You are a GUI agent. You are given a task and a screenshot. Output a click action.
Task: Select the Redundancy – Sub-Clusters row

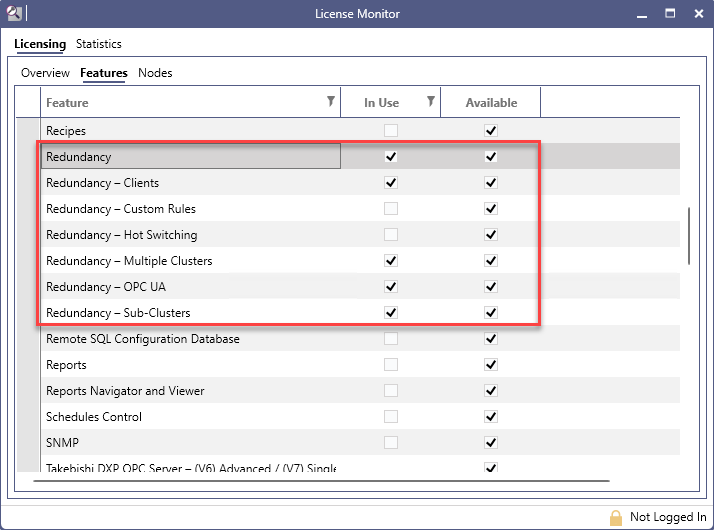pyautogui.click(x=190, y=313)
